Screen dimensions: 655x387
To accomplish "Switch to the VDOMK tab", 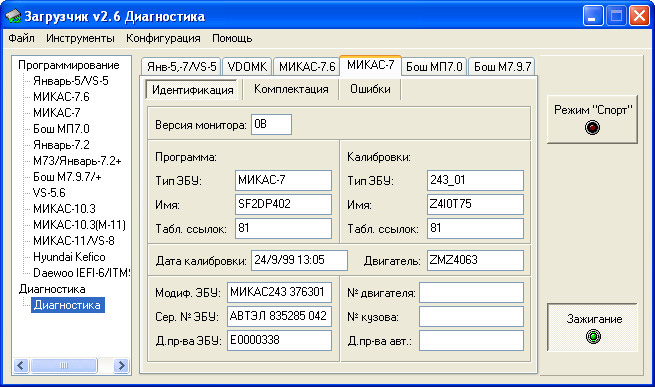I will point(247,67).
